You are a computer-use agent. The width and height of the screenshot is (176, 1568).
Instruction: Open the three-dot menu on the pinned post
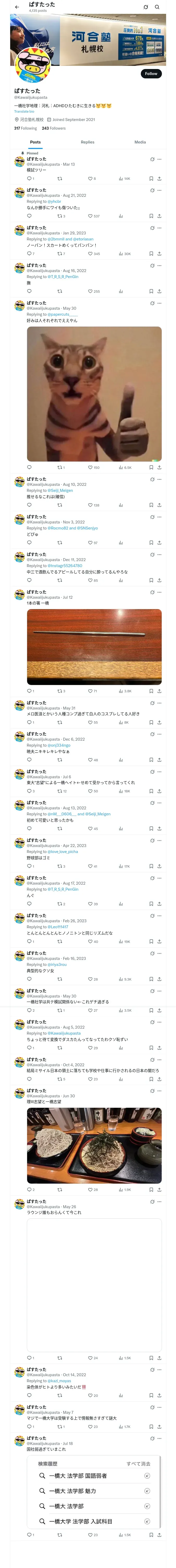pos(160,159)
